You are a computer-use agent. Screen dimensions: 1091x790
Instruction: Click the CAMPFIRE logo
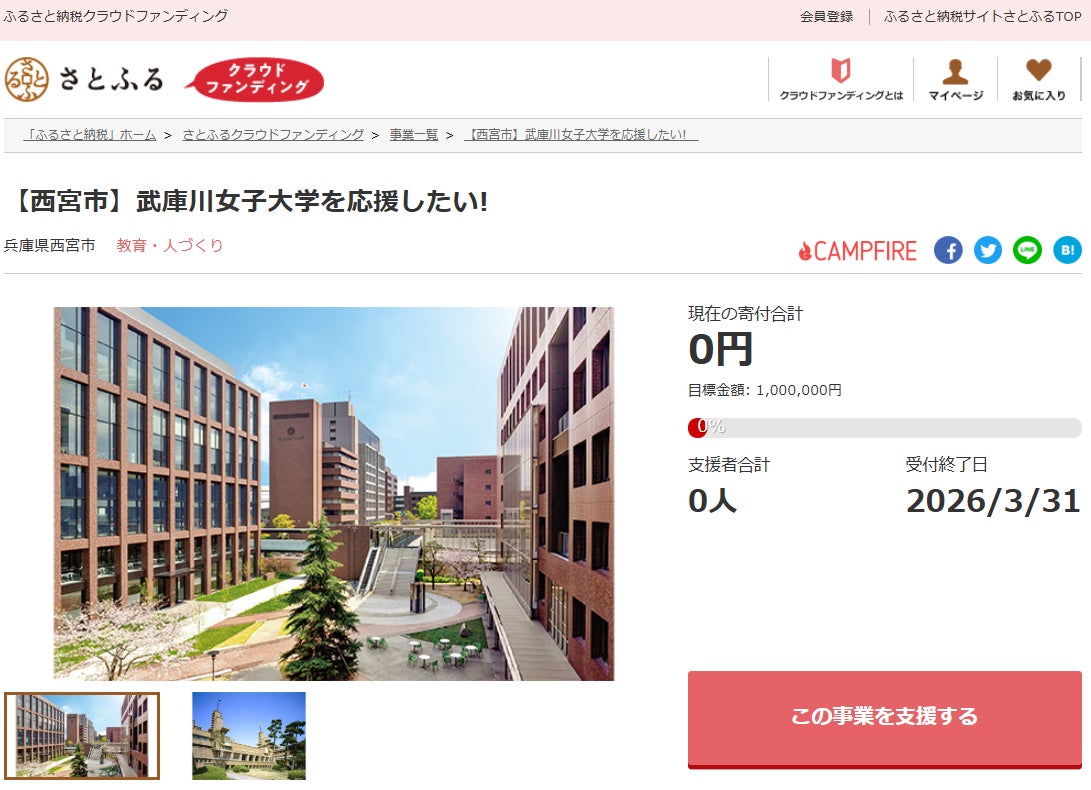click(857, 251)
